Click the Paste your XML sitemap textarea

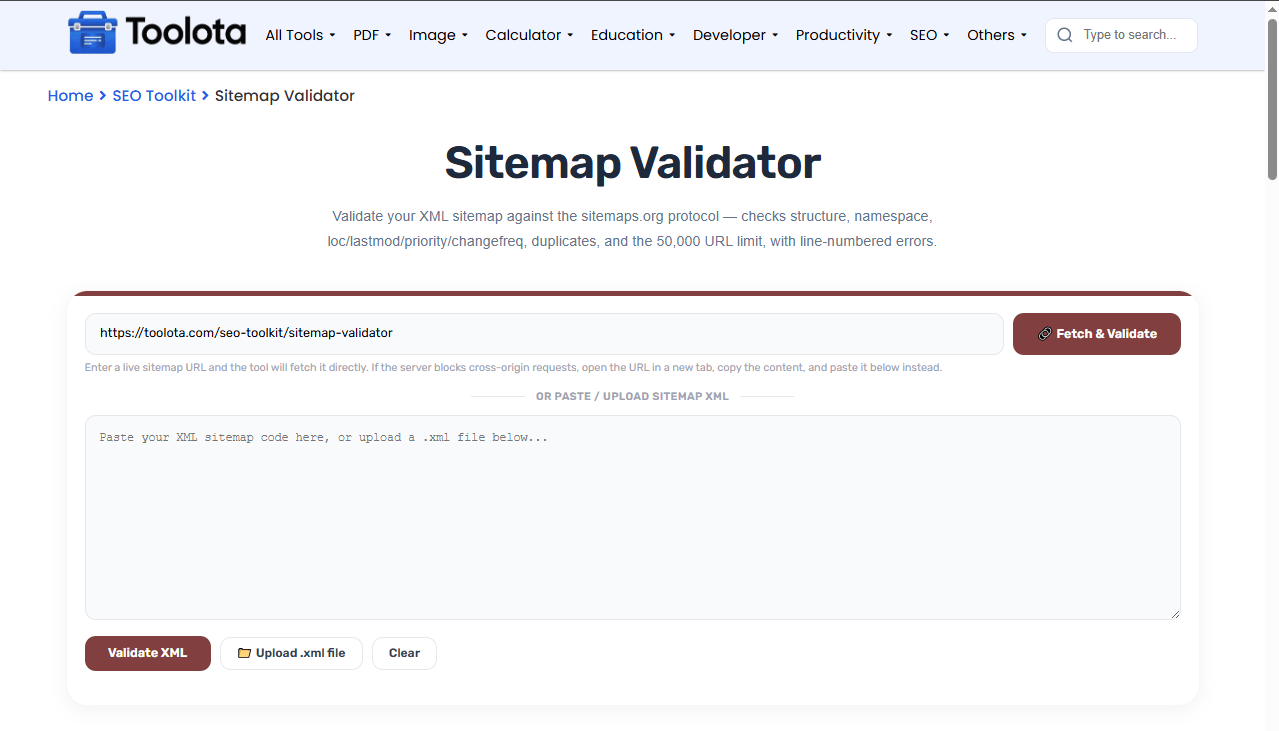pyautogui.click(x=633, y=517)
